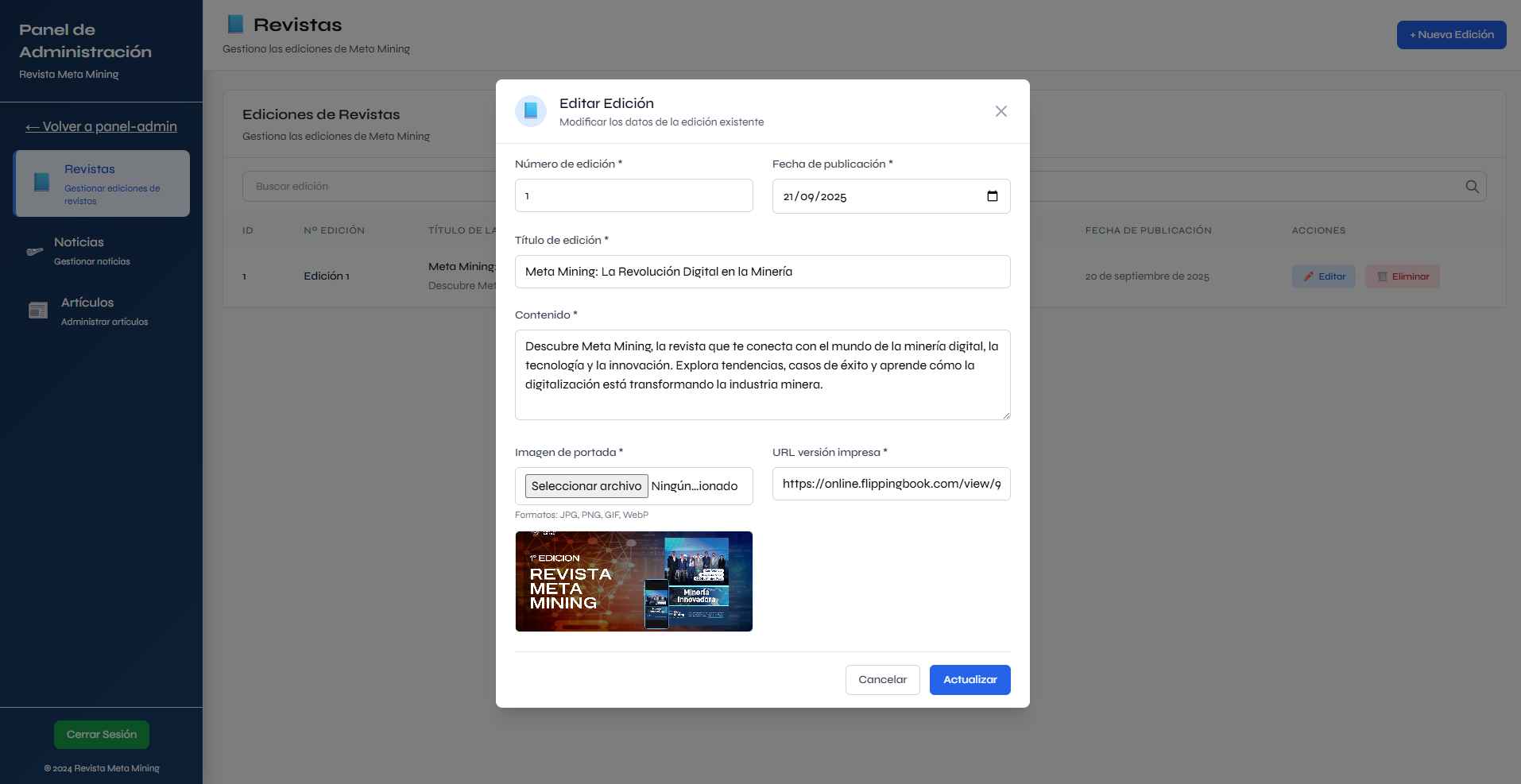Click the Noticias sidebar icon
Screen dimensions: 1521x784
tap(35, 251)
